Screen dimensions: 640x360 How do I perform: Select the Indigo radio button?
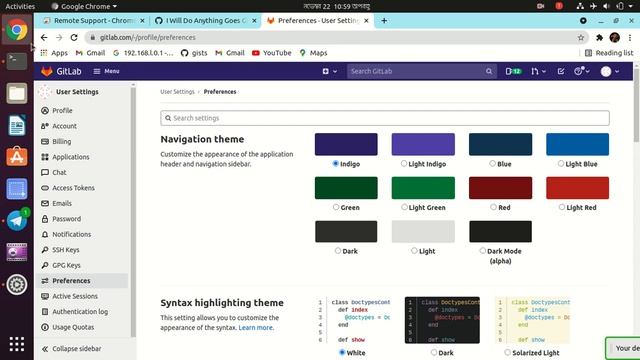click(x=336, y=164)
